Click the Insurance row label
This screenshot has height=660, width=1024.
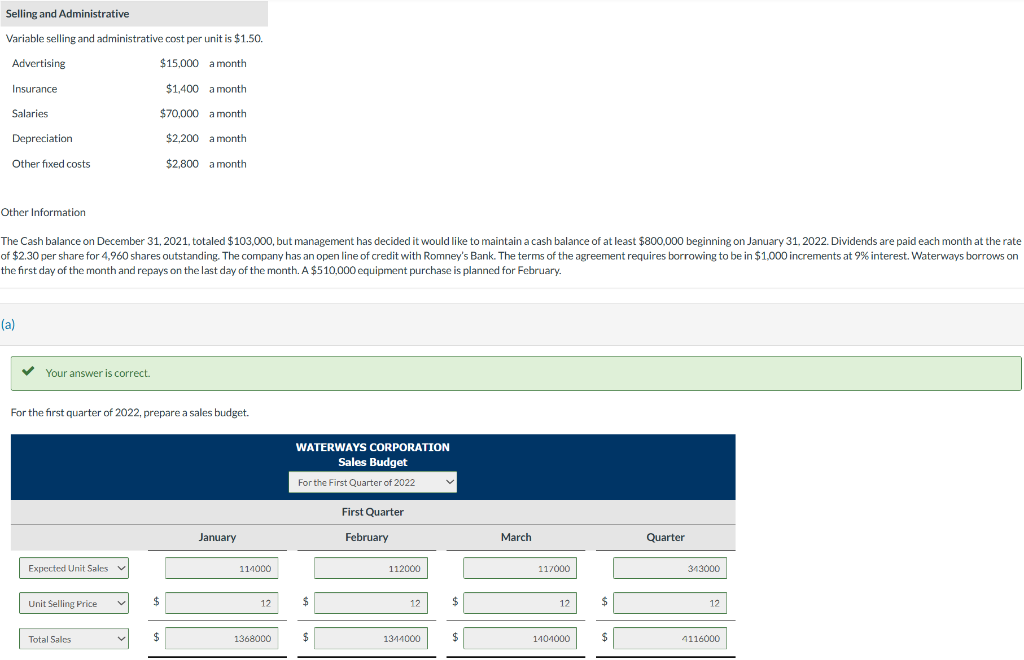pyautogui.click(x=35, y=89)
